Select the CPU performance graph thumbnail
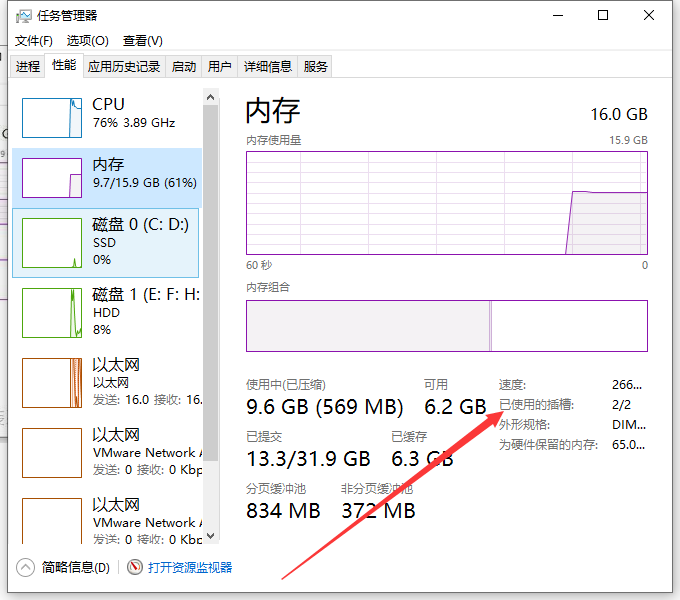Image resolution: width=680 pixels, height=600 pixels. [52, 117]
